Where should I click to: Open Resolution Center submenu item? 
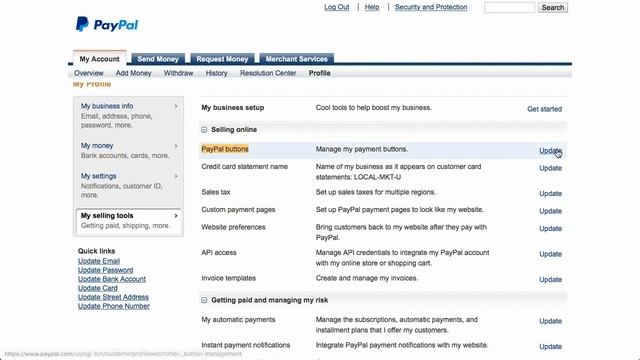(x=268, y=73)
